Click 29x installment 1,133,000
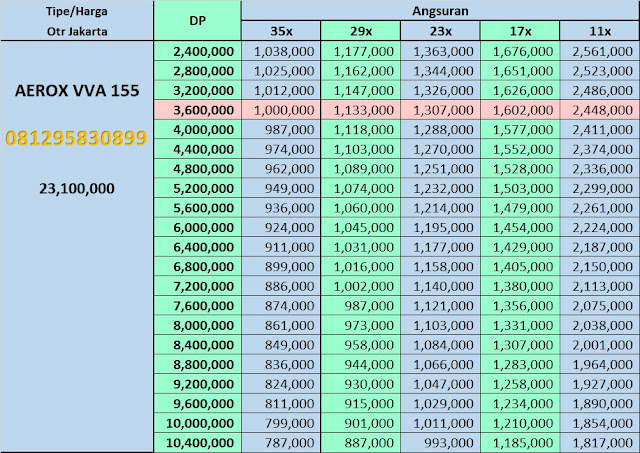Screen dimensions: 640x453 tap(361, 110)
